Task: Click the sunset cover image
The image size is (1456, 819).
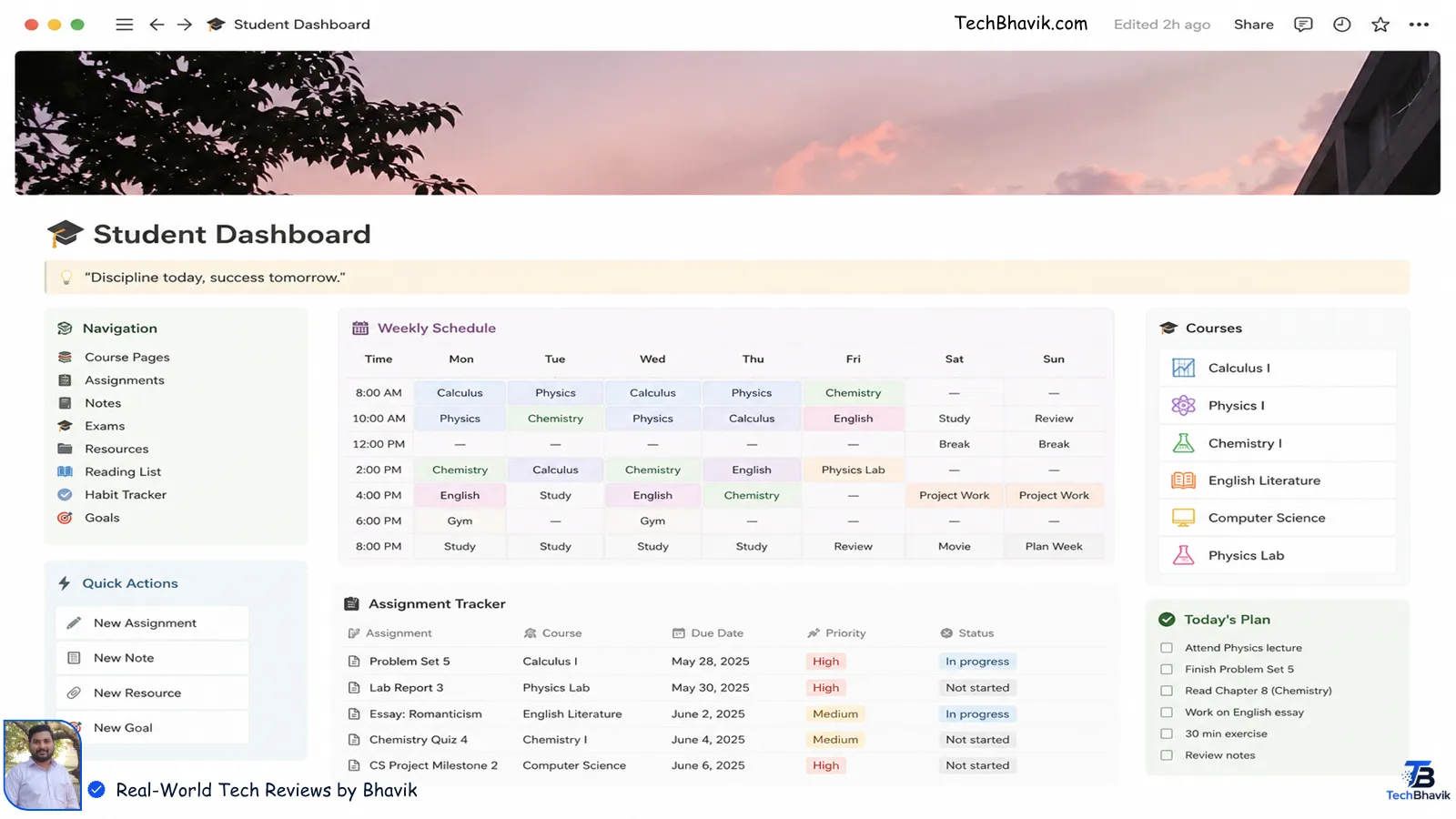Action: point(727,123)
